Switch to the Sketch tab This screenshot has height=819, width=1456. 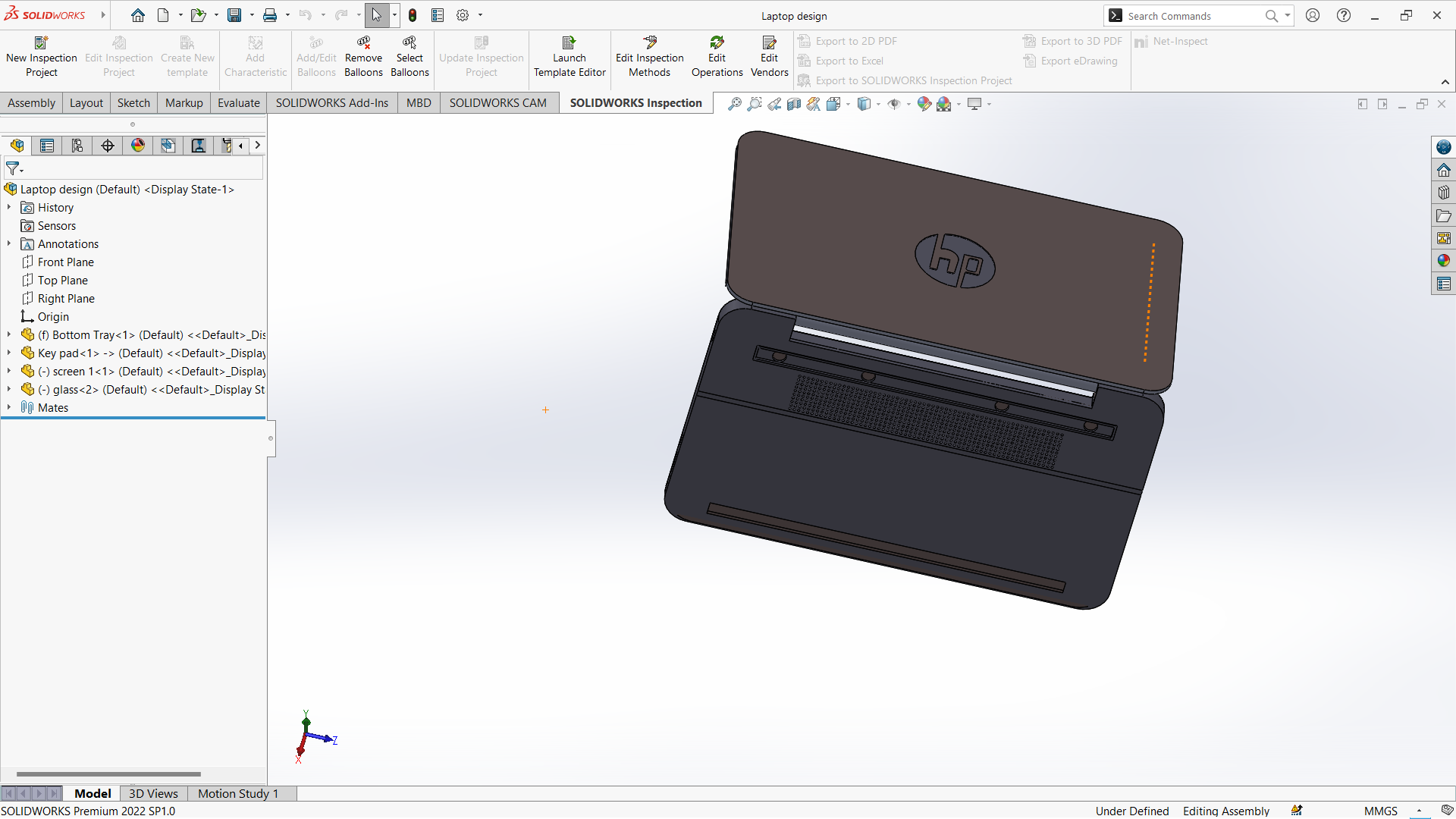133,103
